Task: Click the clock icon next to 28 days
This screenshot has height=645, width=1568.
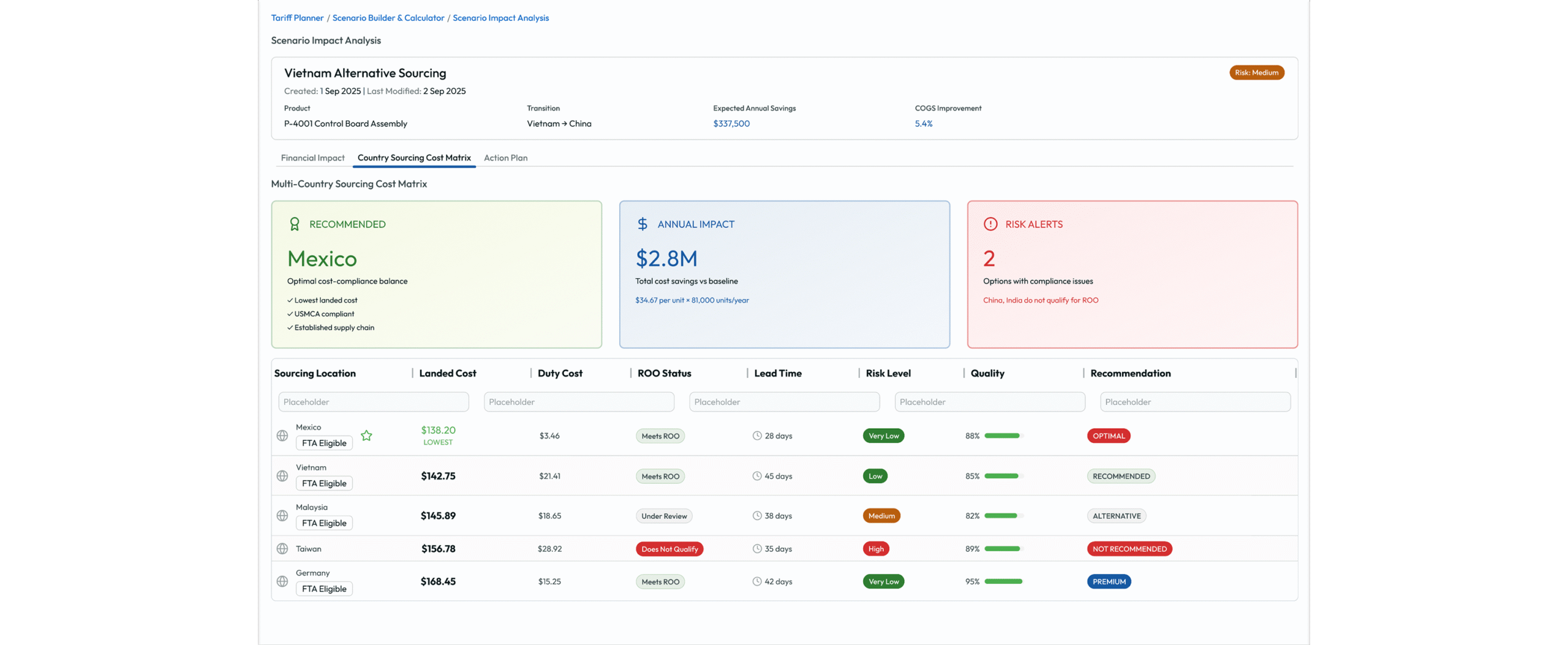Action: 757,436
